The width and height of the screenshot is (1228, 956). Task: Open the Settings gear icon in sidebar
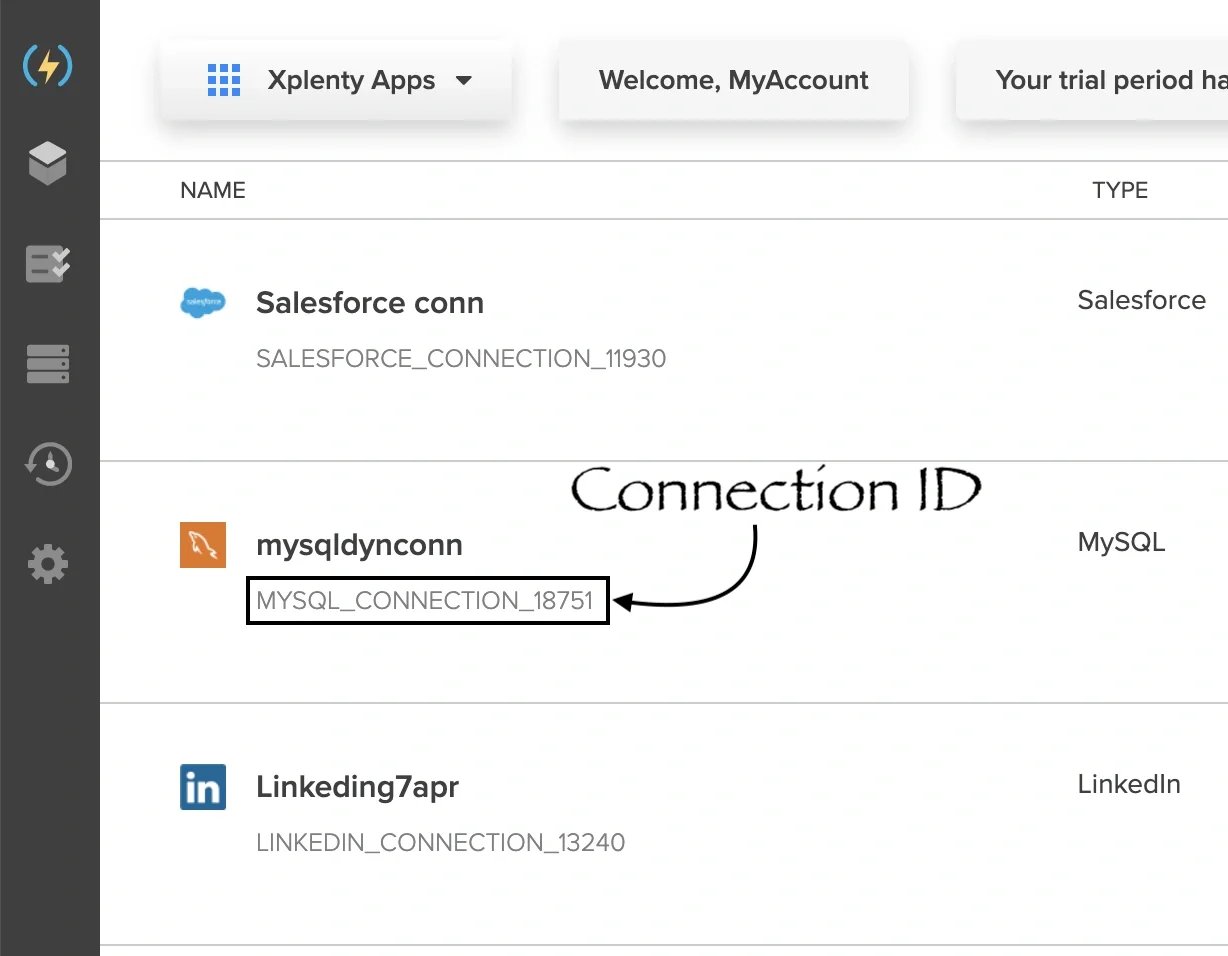[x=48, y=565]
